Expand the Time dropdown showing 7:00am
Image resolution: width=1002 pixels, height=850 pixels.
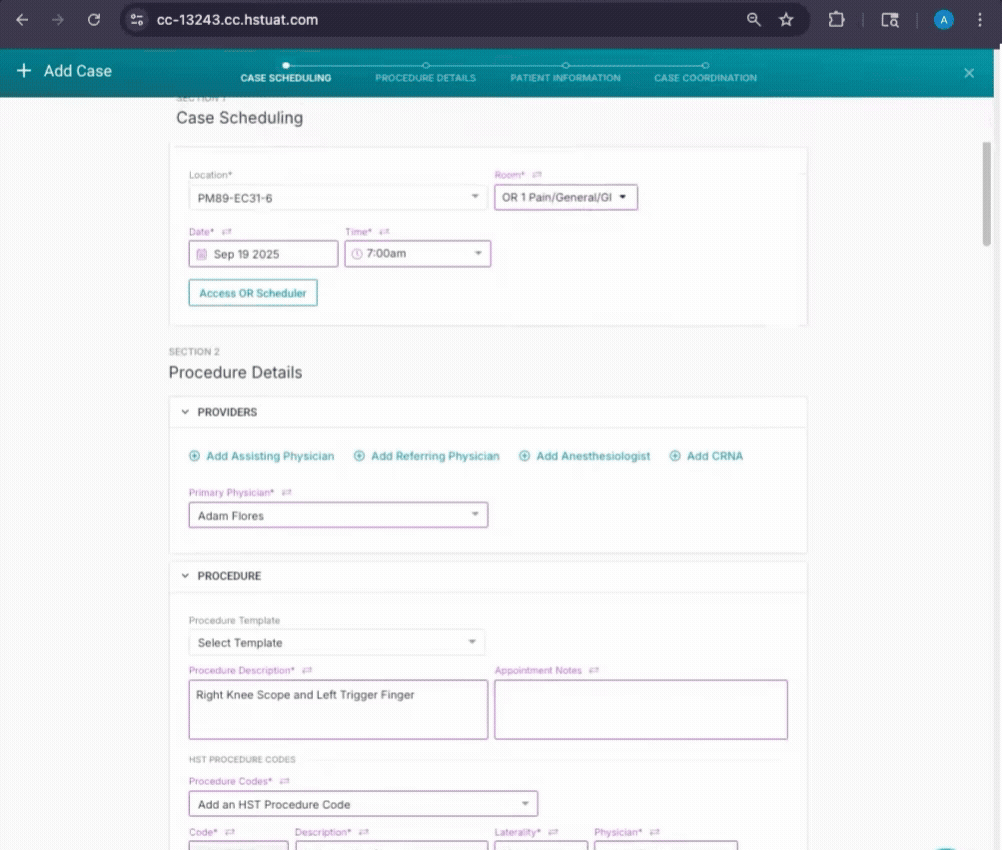418,254
